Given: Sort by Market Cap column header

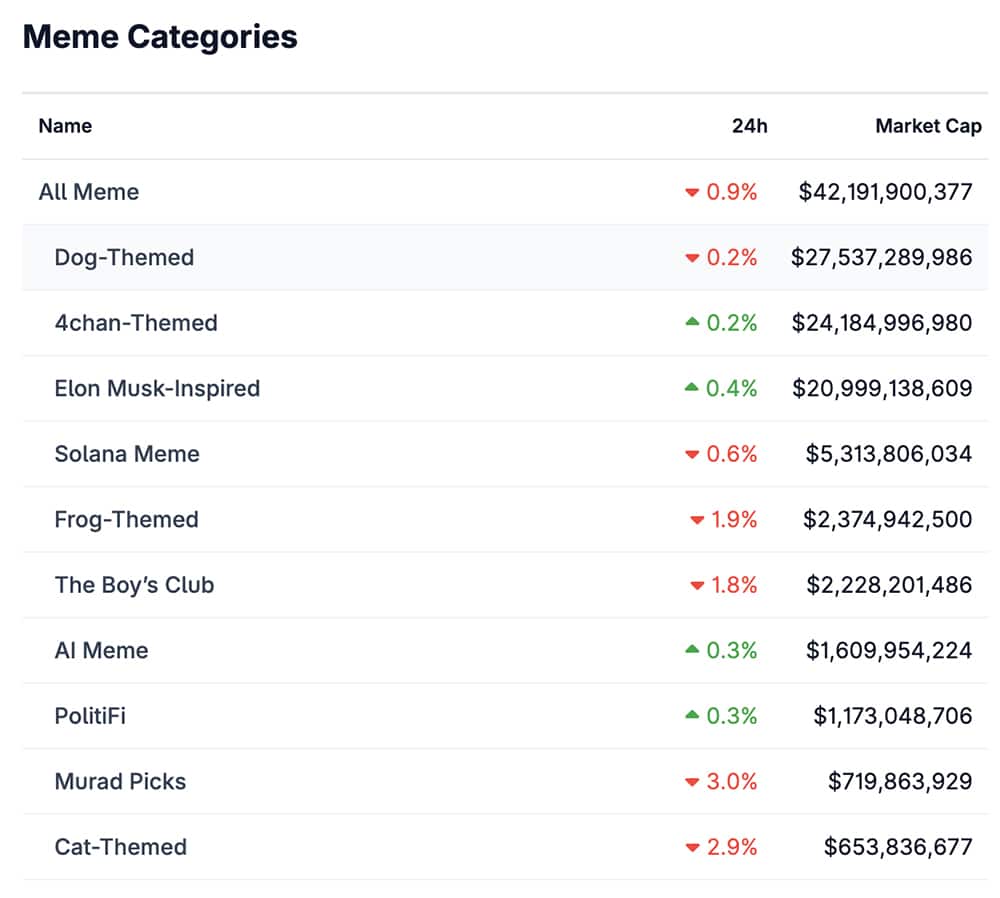Looking at the screenshot, I should pyautogui.click(x=928, y=126).
